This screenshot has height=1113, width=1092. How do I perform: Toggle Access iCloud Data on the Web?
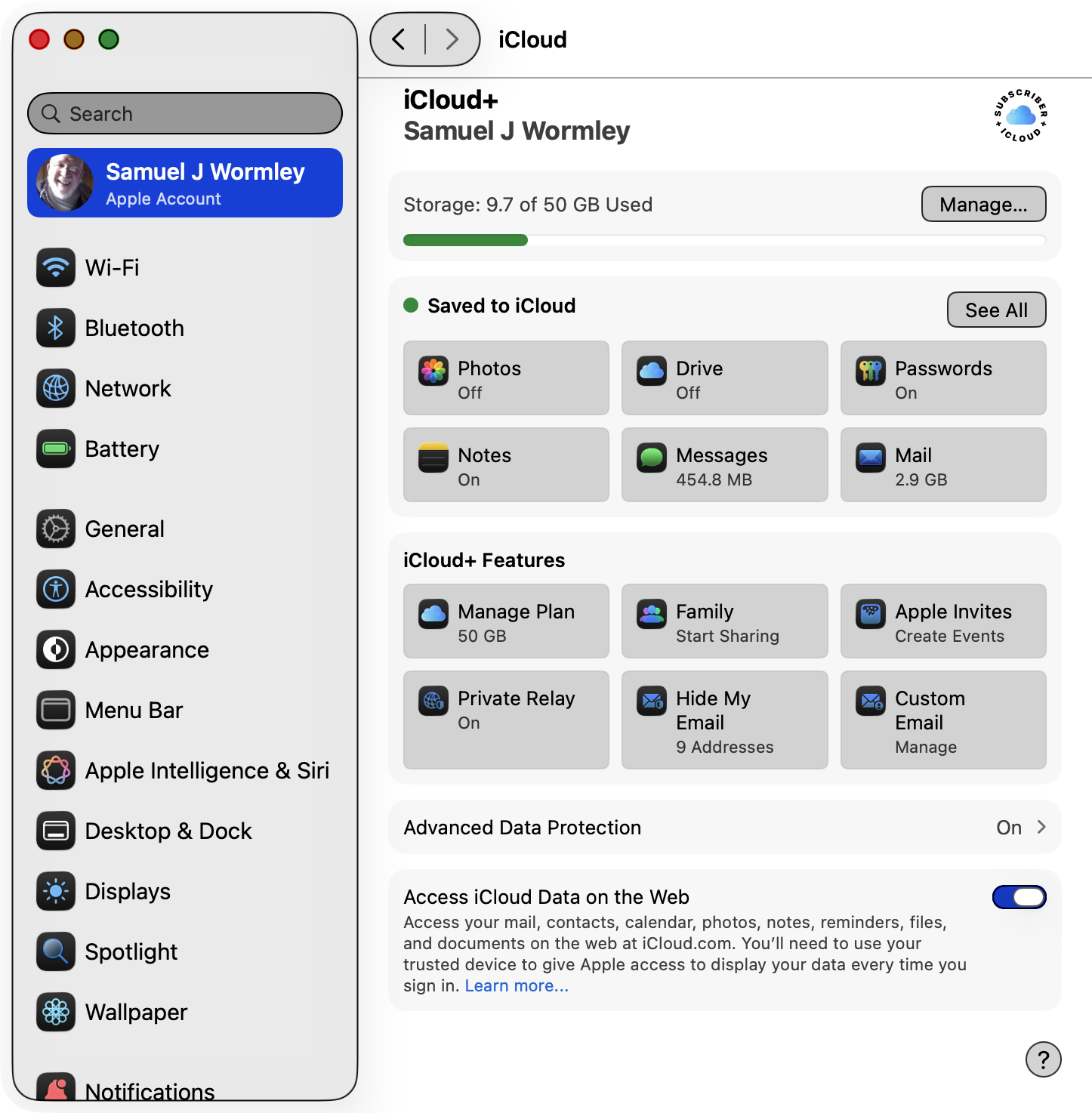[1019, 897]
